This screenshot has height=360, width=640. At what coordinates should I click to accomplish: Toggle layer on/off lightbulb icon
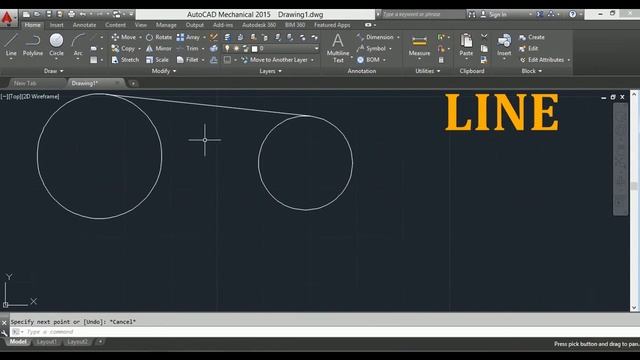(x=227, y=49)
